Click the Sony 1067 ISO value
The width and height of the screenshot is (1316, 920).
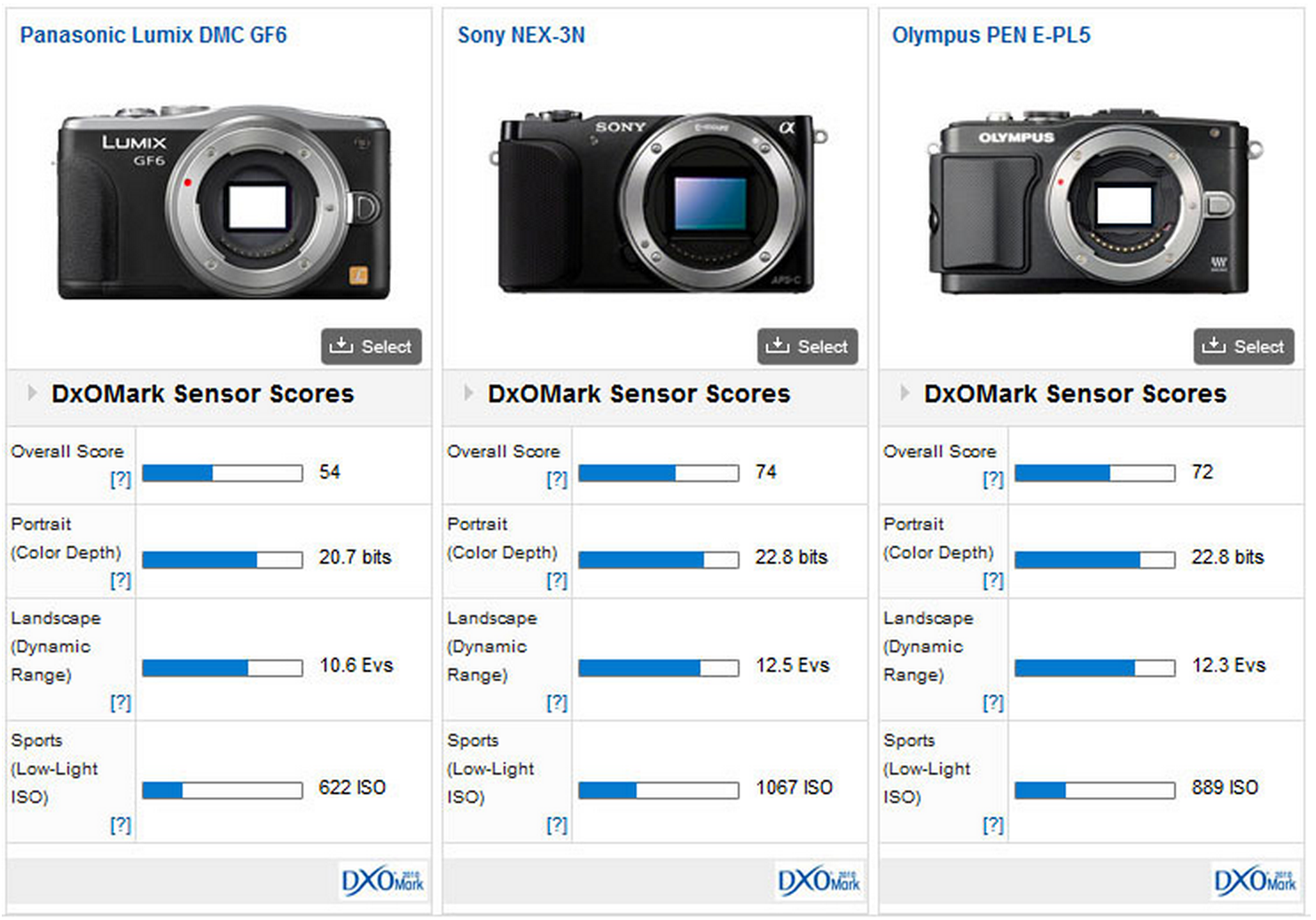[x=795, y=788]
